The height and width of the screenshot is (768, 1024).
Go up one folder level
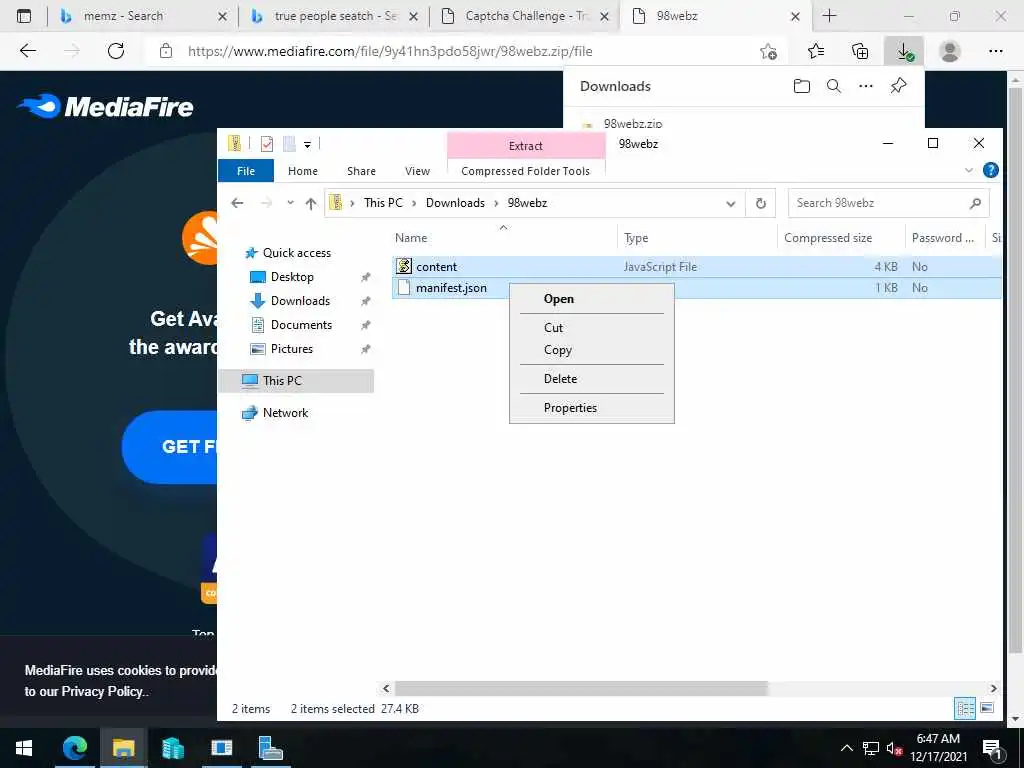coord(311,203)
